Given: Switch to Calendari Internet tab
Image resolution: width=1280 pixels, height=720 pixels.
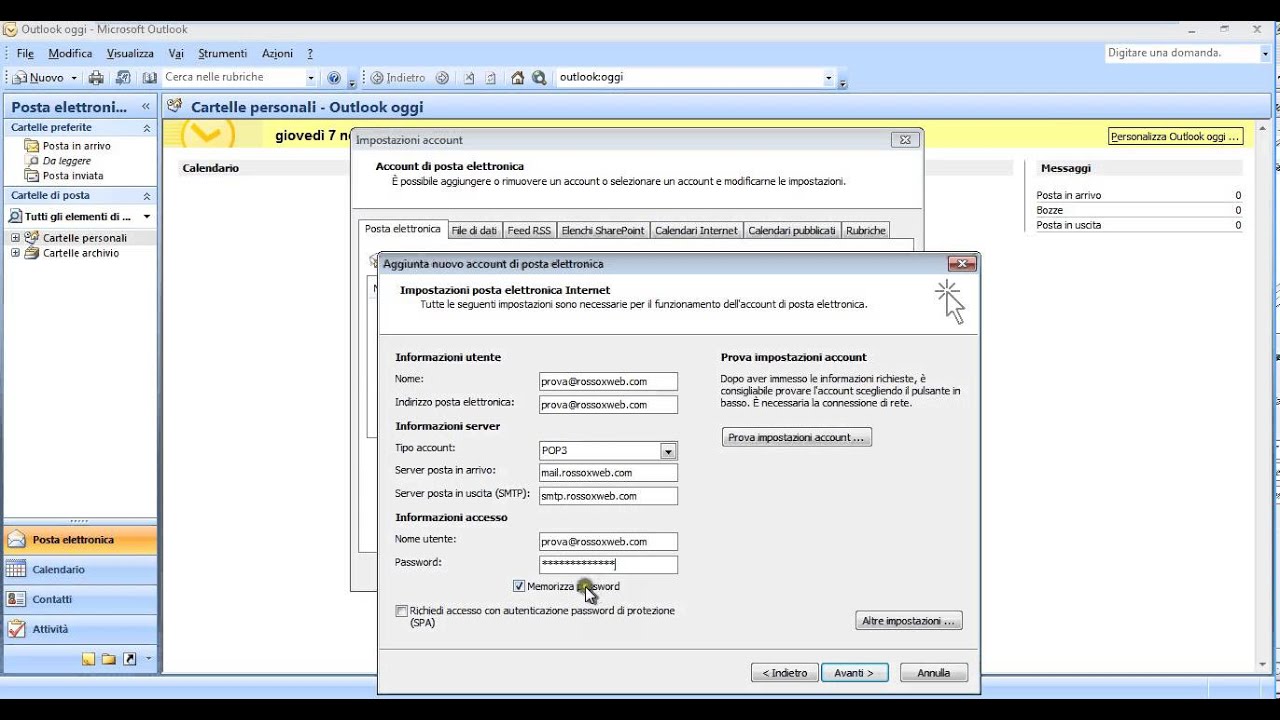Looking at the screenshot, I should [696, 231].
